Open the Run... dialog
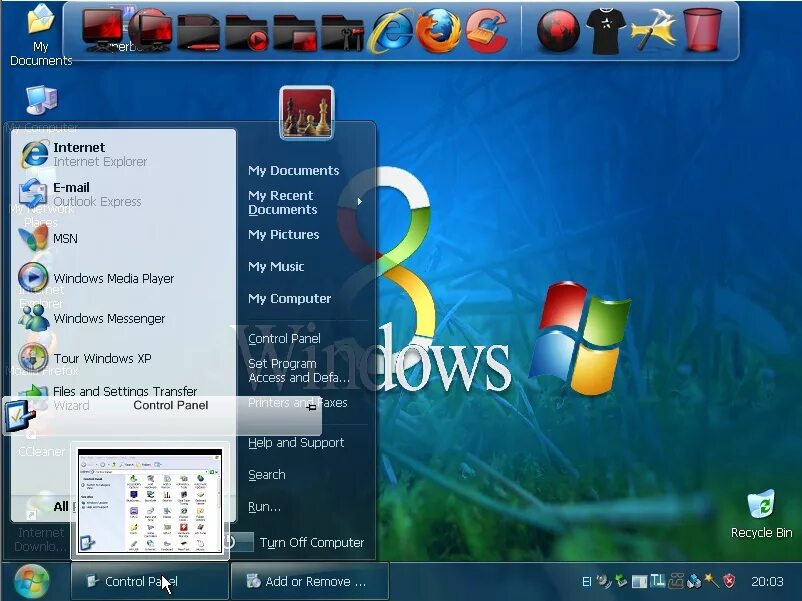 [264, 507]
